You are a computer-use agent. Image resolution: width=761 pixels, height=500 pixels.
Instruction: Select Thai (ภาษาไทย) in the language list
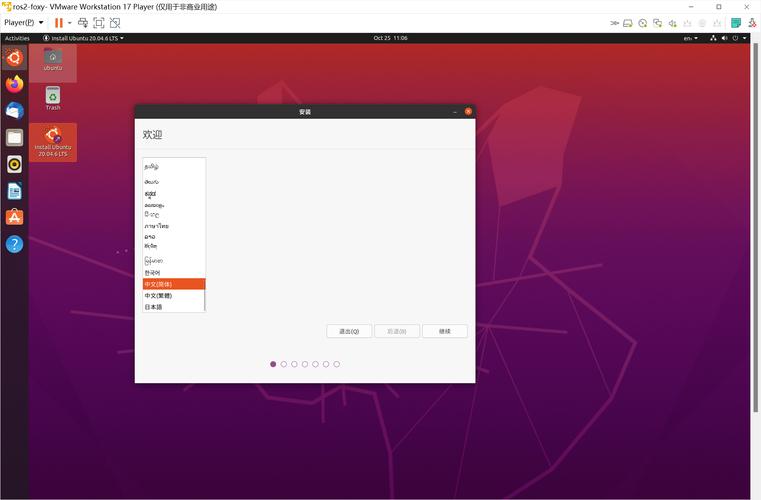click(174, 226)
